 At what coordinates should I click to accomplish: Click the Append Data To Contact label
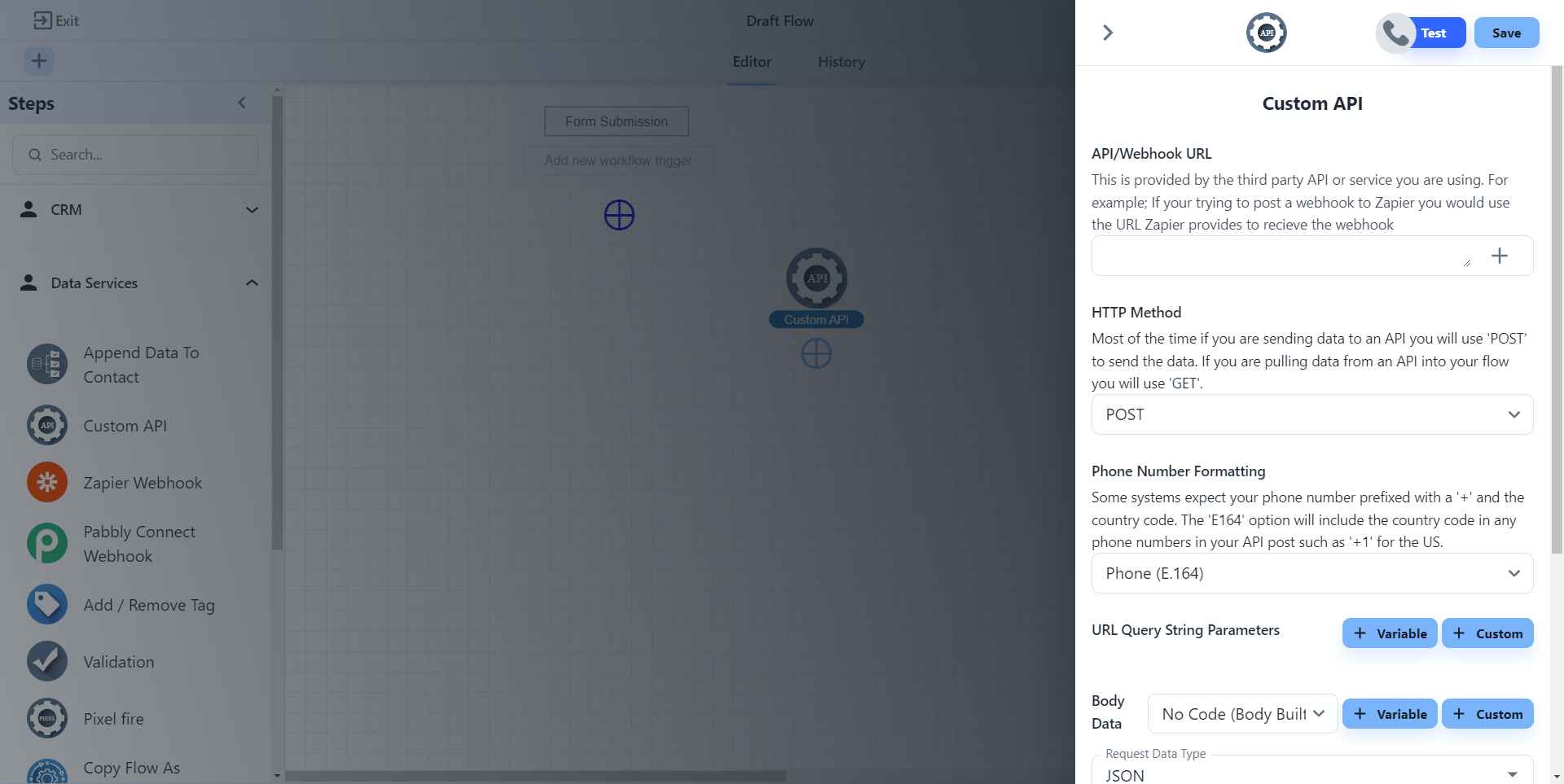click(x=141, y=365)
